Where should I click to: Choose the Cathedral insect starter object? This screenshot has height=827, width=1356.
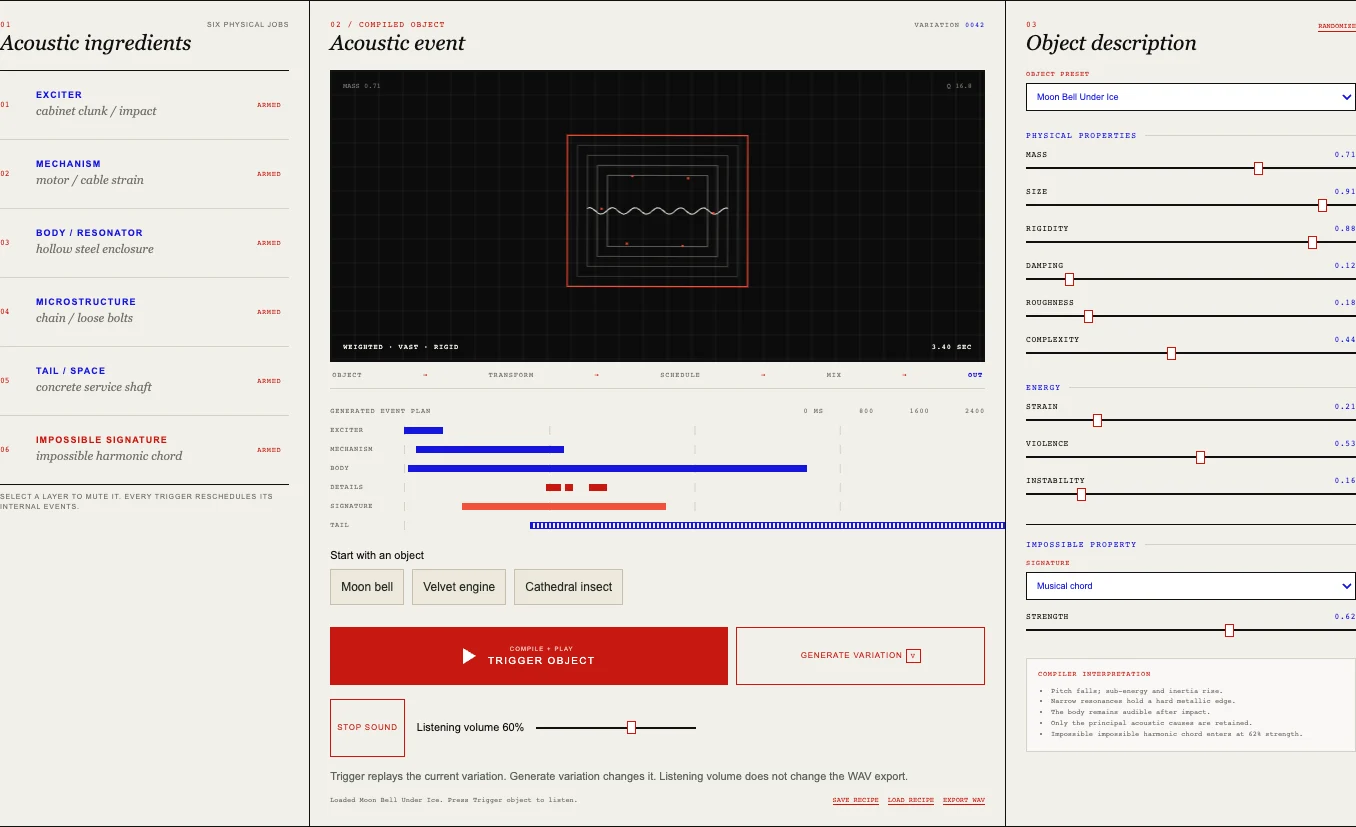point(568,587)
